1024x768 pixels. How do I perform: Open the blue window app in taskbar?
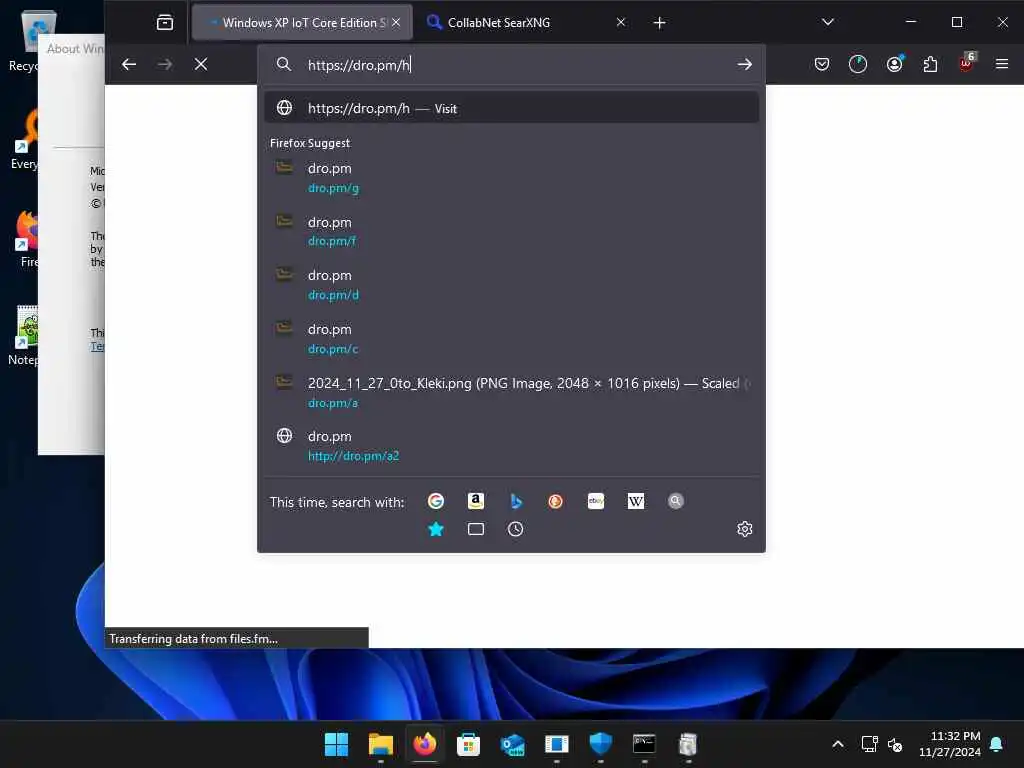[x=556, y=744]
